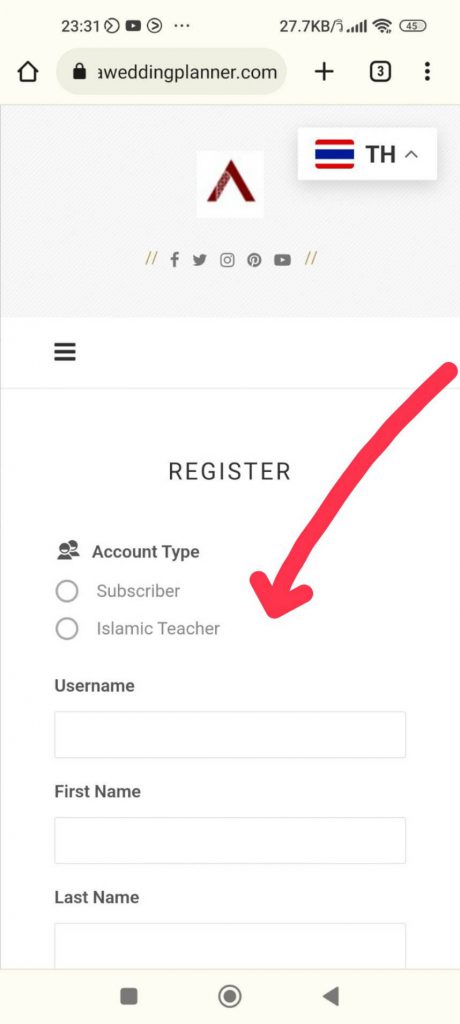Visit the Facebook social link

pos(174,260)
